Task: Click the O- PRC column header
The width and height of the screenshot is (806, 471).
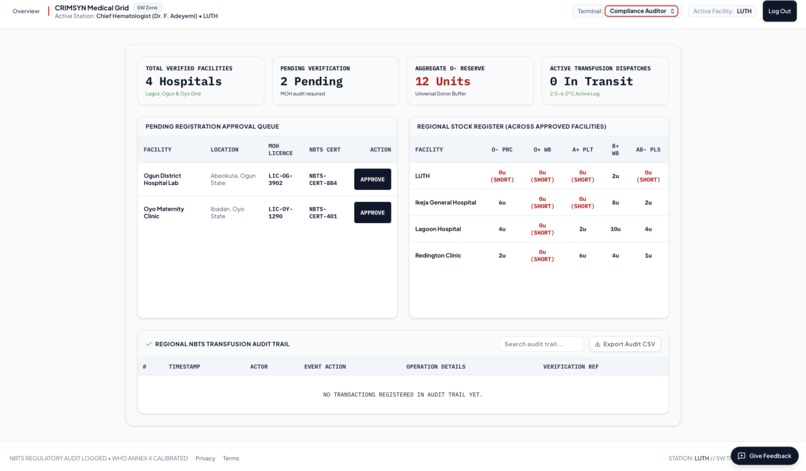Action: pyautogui.click(x=502, y=150)
